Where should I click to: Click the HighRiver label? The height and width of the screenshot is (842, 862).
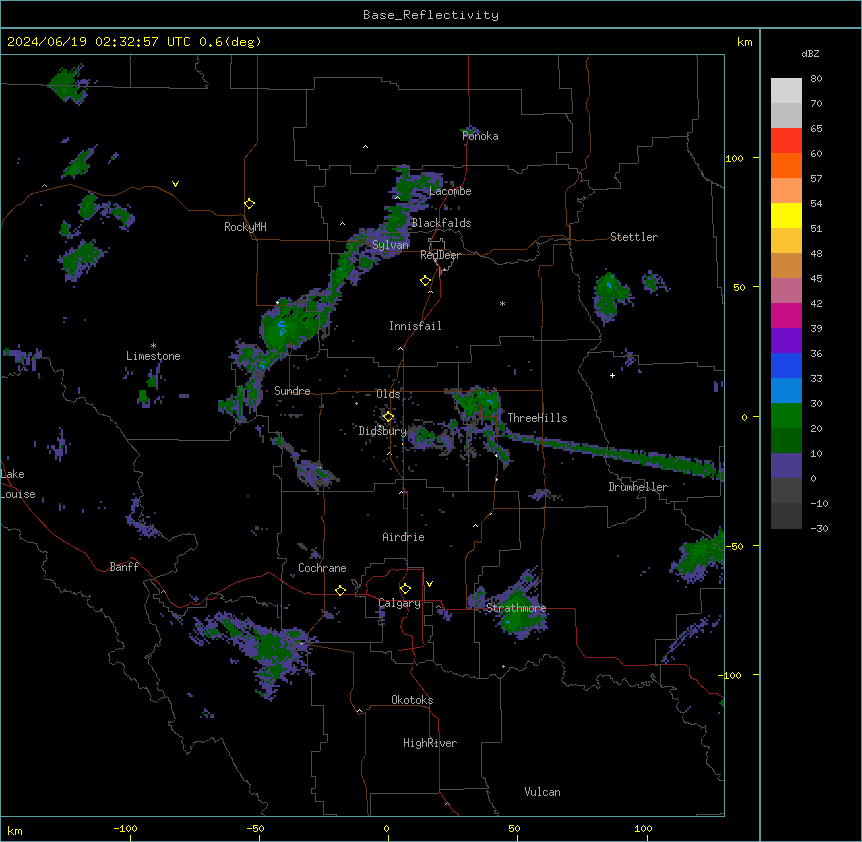430,743
